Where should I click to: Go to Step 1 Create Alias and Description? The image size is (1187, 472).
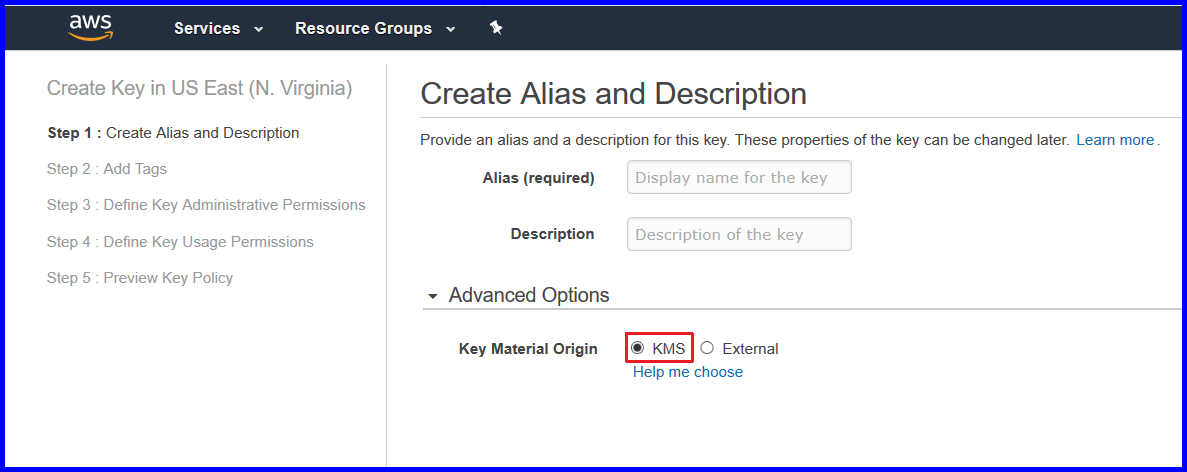pyautogui.click(x=173, y=133)
